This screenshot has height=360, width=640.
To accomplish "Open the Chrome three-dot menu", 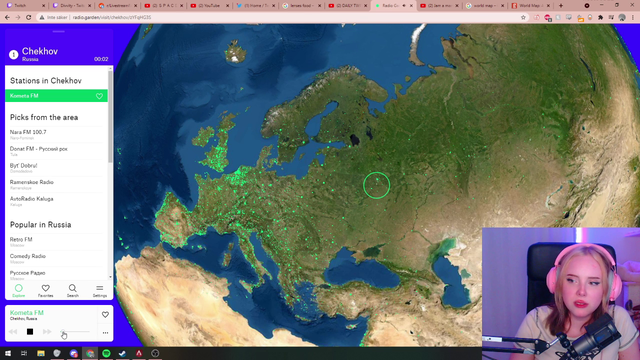I will 633,18.
